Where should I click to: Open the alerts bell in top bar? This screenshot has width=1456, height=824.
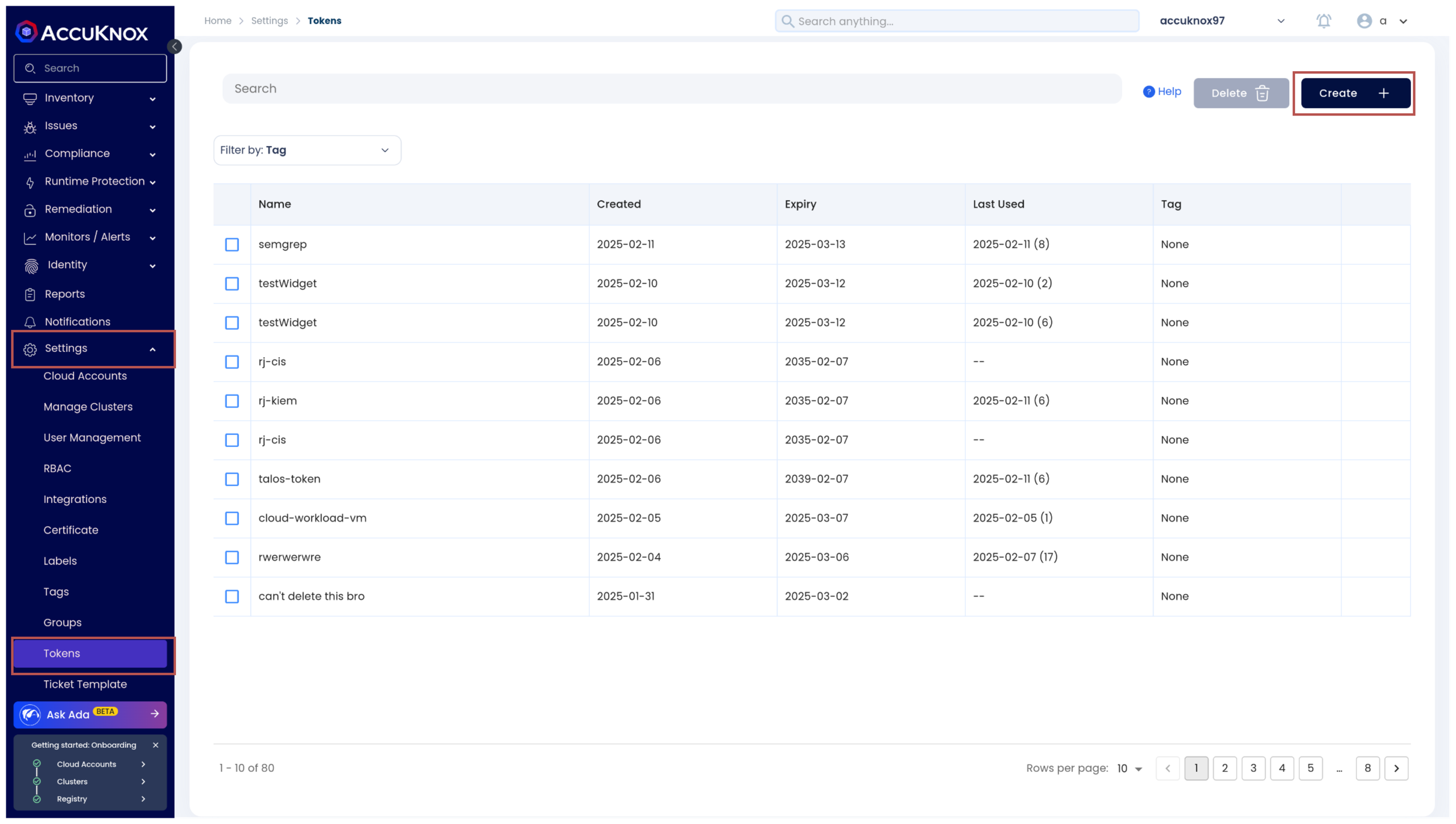click(1323, 21)
